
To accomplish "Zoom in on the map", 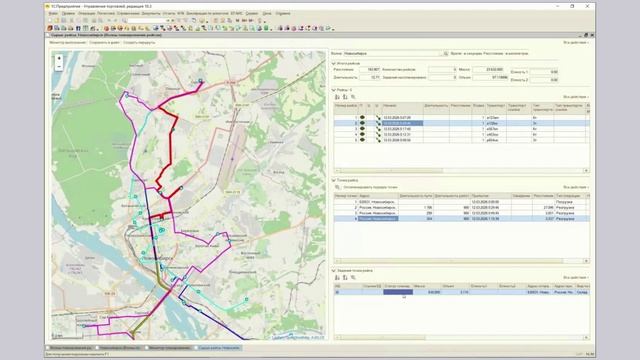I will 59,58.
